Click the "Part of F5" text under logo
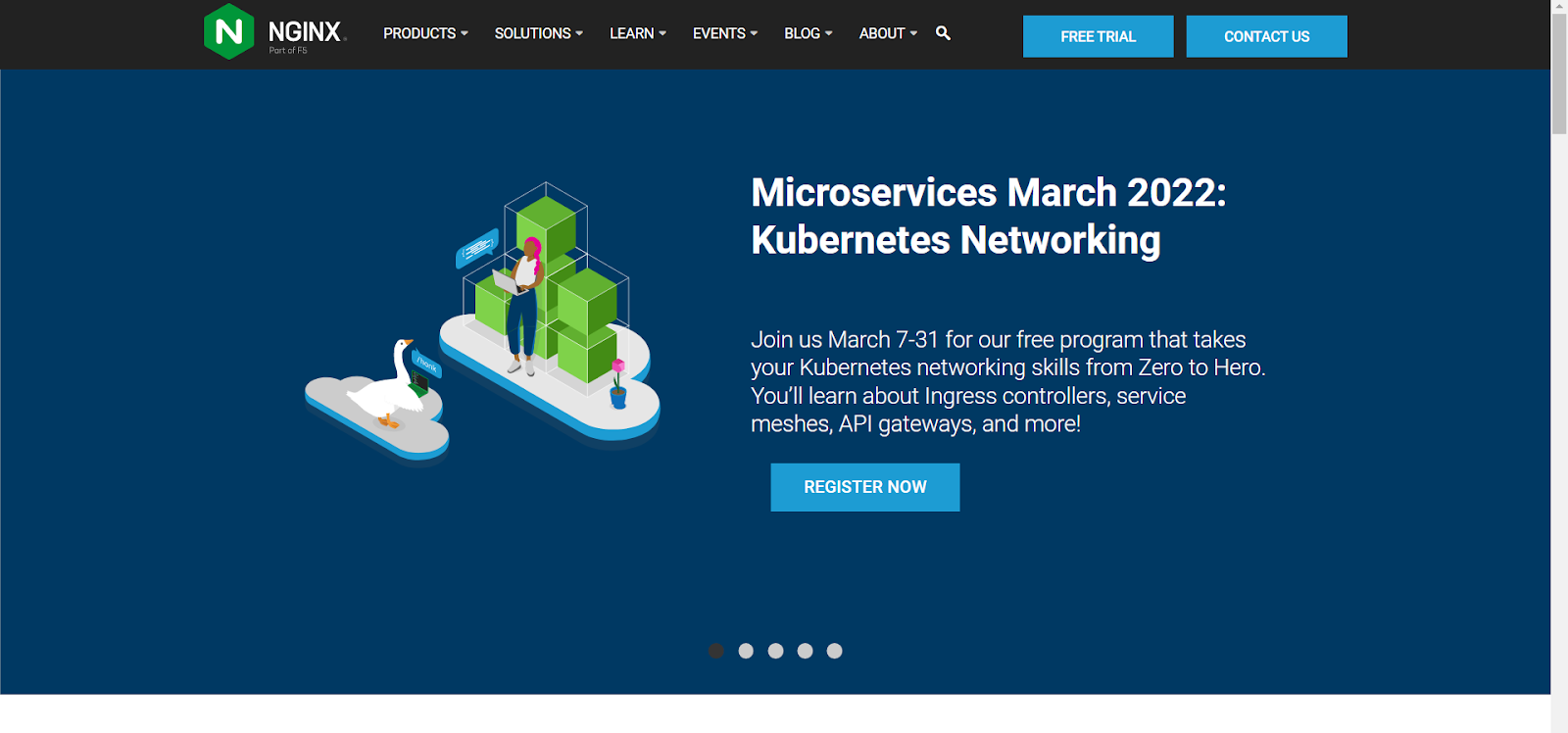 click(288, 51)
